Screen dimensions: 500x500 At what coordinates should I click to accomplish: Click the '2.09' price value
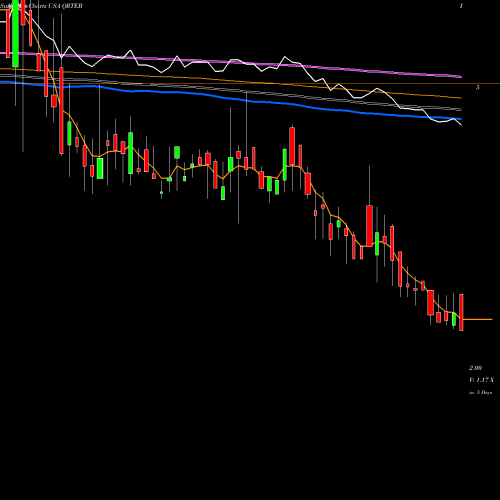point(475,368)
